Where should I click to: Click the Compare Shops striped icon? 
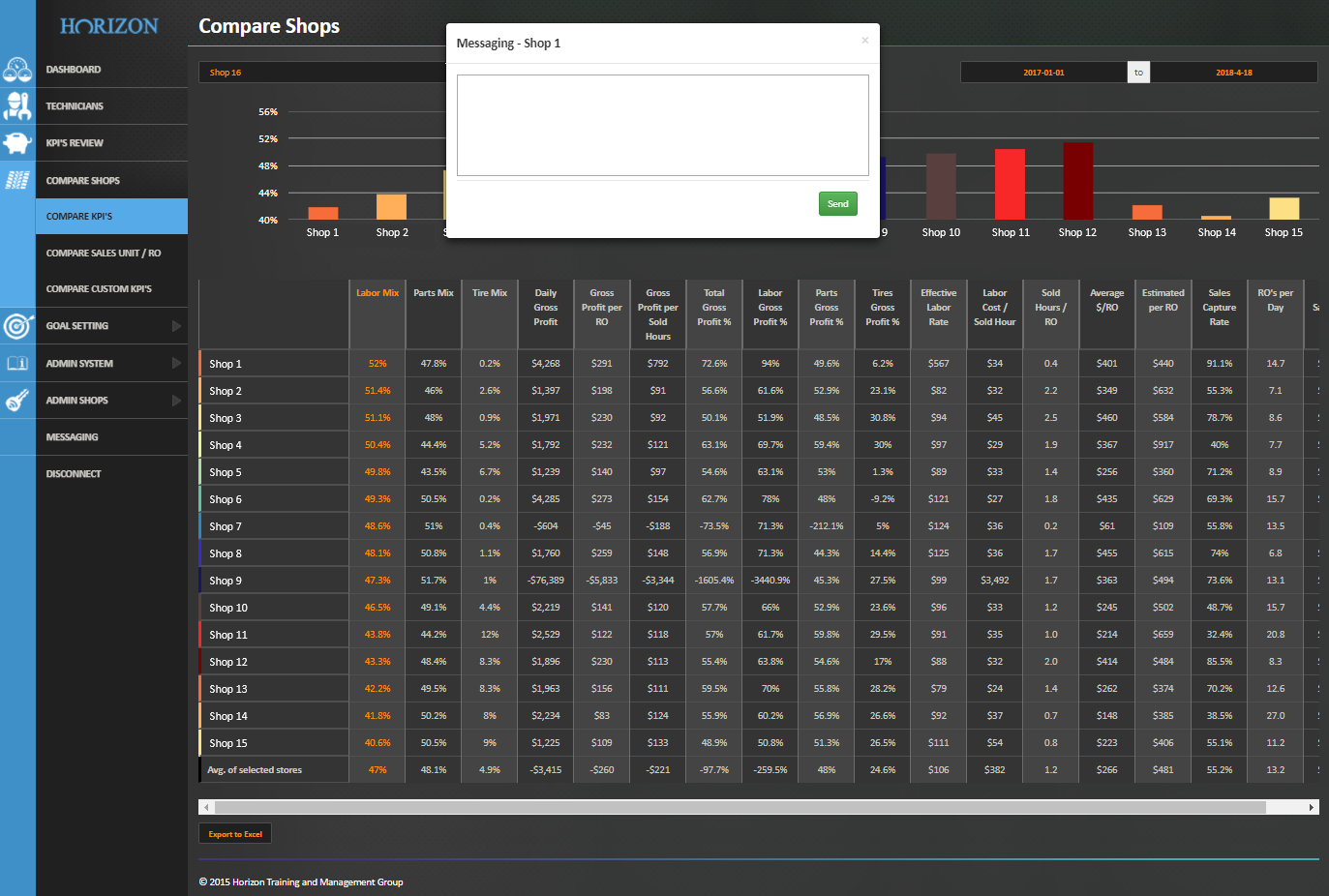[17, 180]
